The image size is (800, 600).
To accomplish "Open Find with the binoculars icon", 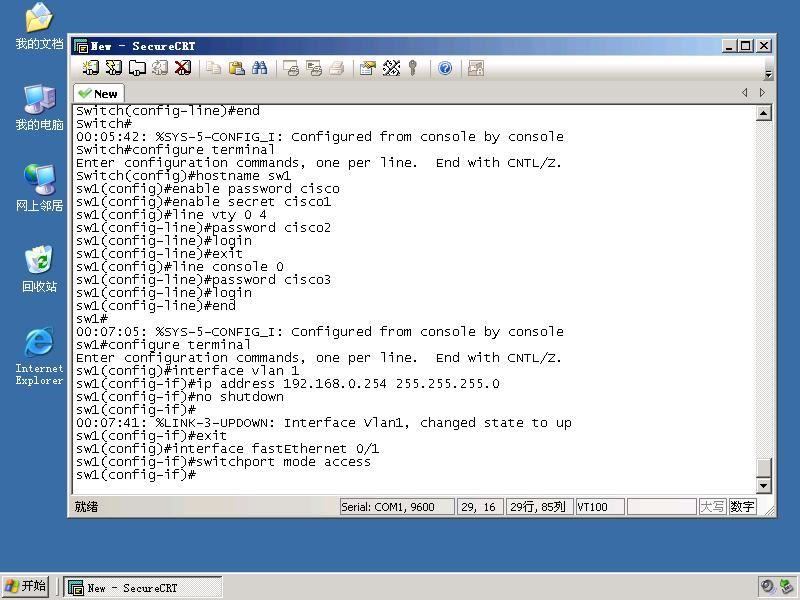I will coord(259,68).
